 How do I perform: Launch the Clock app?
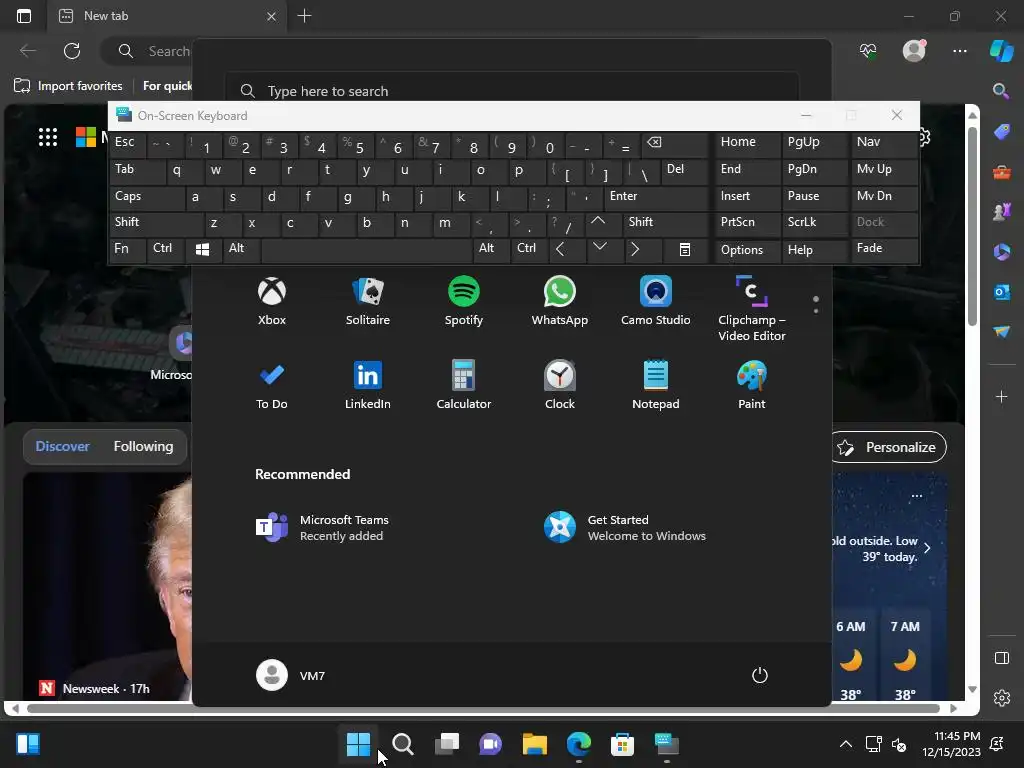pyautogui.click(x=560, y=385)
